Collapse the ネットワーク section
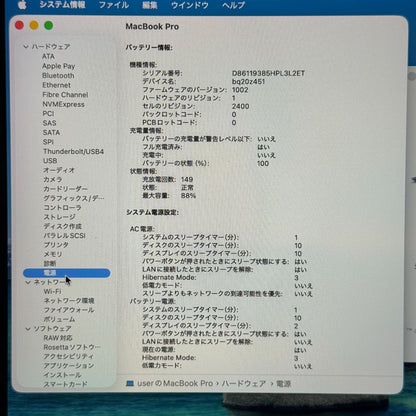The width and height of the screenshot is (416, 416). [28, 282]
